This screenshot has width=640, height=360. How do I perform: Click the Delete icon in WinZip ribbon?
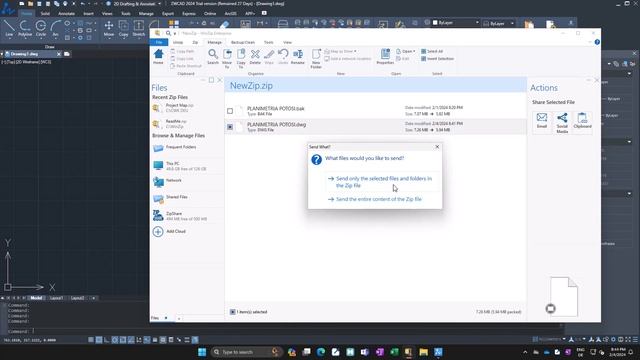pyautogui.click(x=255, y=57)
